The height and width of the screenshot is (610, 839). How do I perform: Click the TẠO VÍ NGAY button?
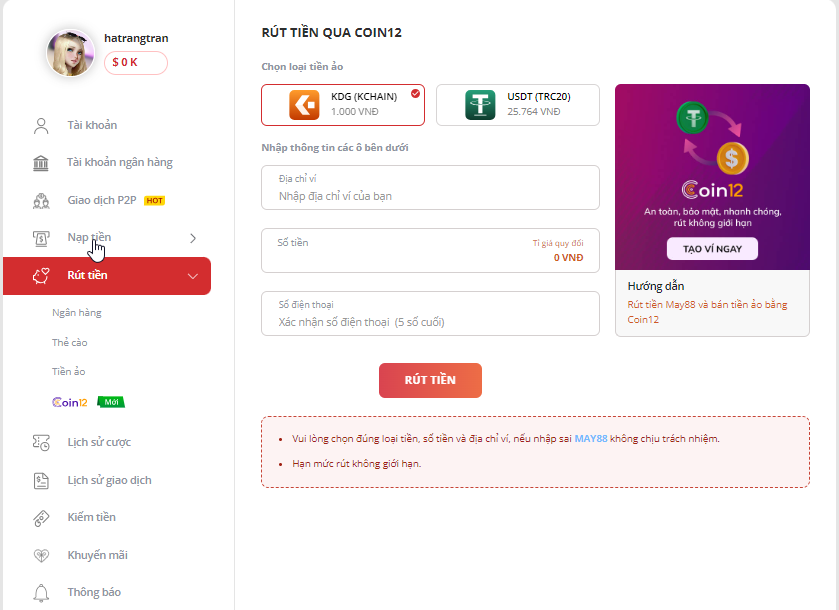[712, 249]
